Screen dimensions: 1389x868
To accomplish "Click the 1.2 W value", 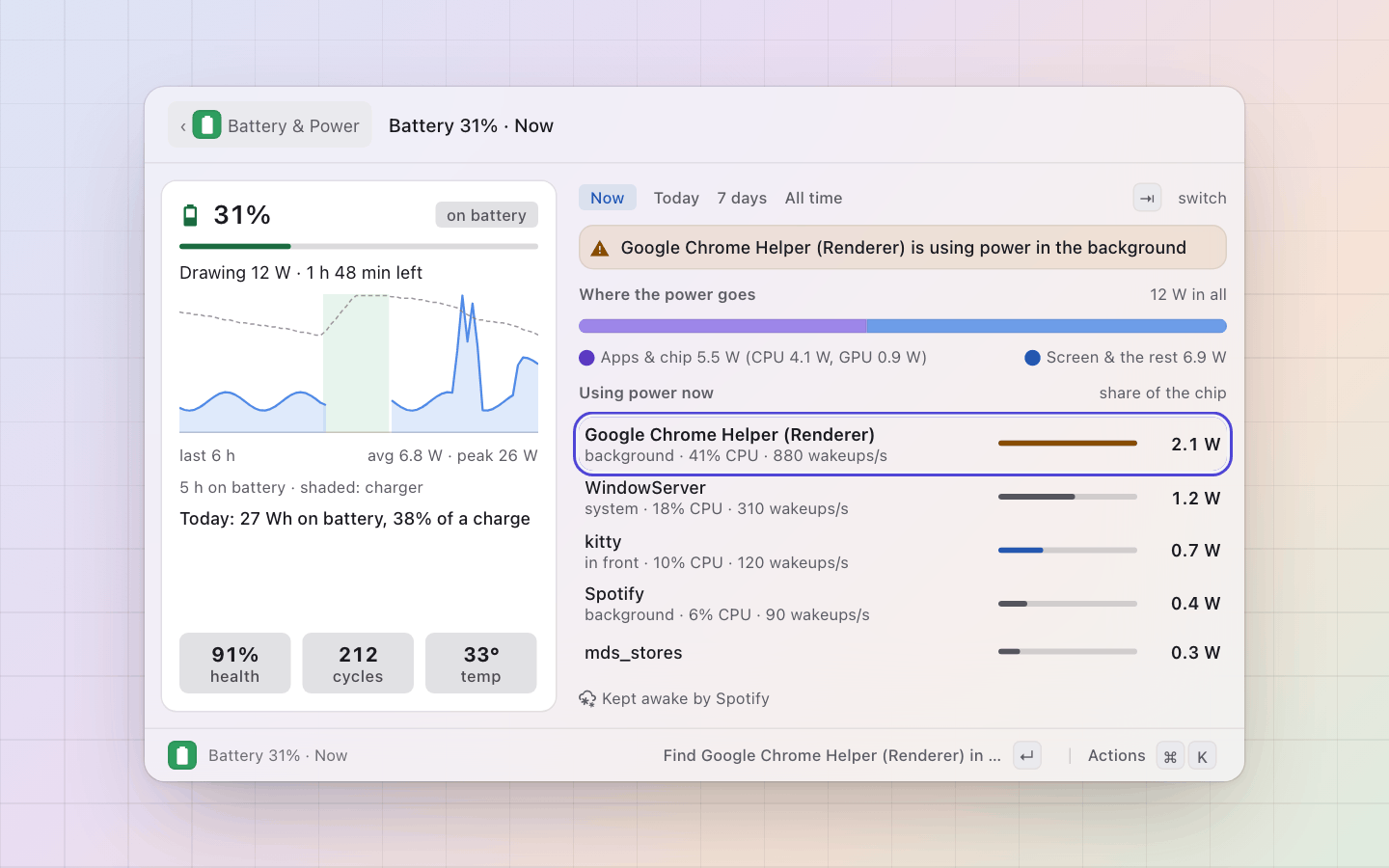I will (1196, 499).
